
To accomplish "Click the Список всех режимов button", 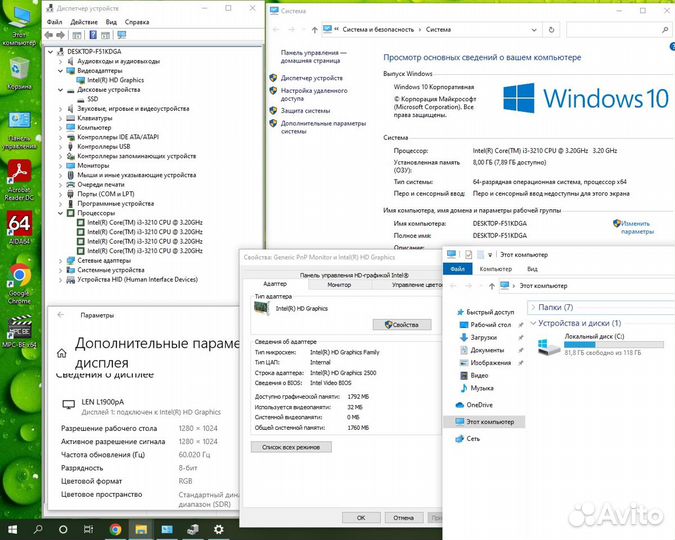I will [291, 447].
